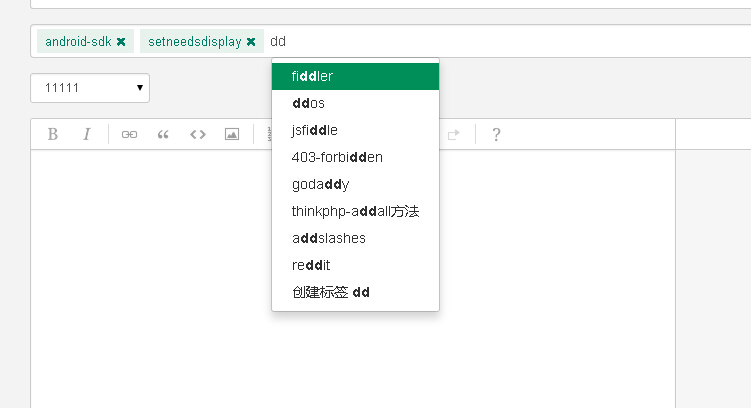Apply bold formatting with the B icon
This screenshot has height=408, width=751.
click(53, 134)
